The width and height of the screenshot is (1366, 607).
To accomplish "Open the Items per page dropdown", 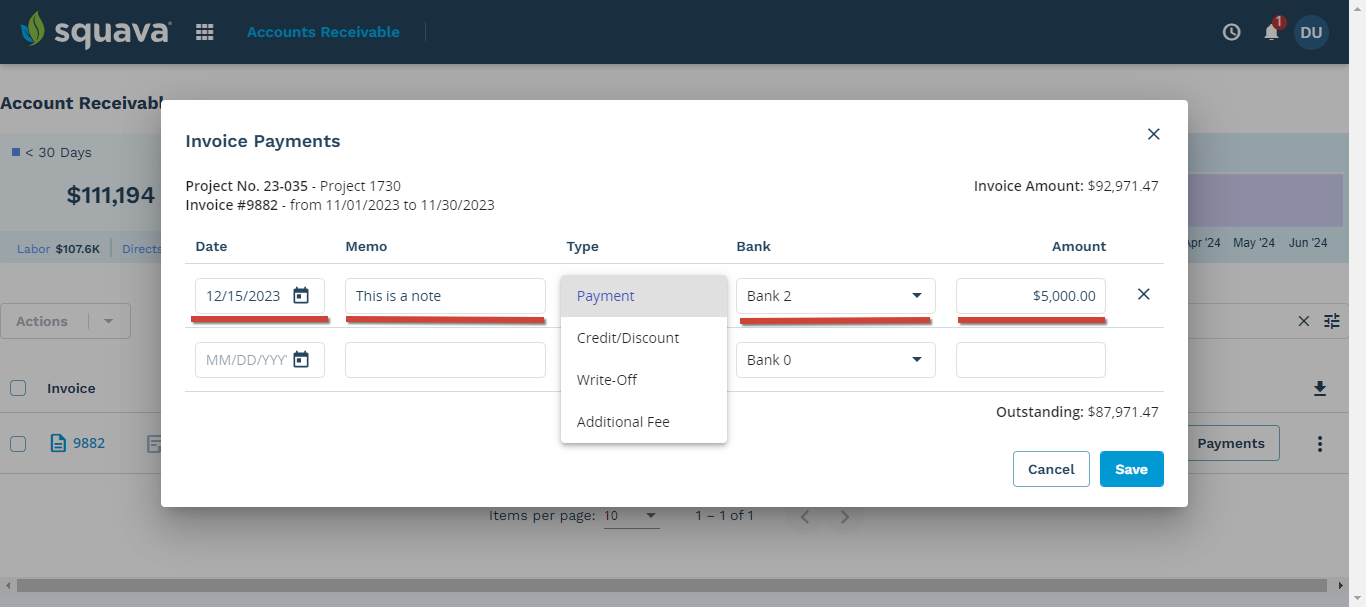I will pos(631,515).
